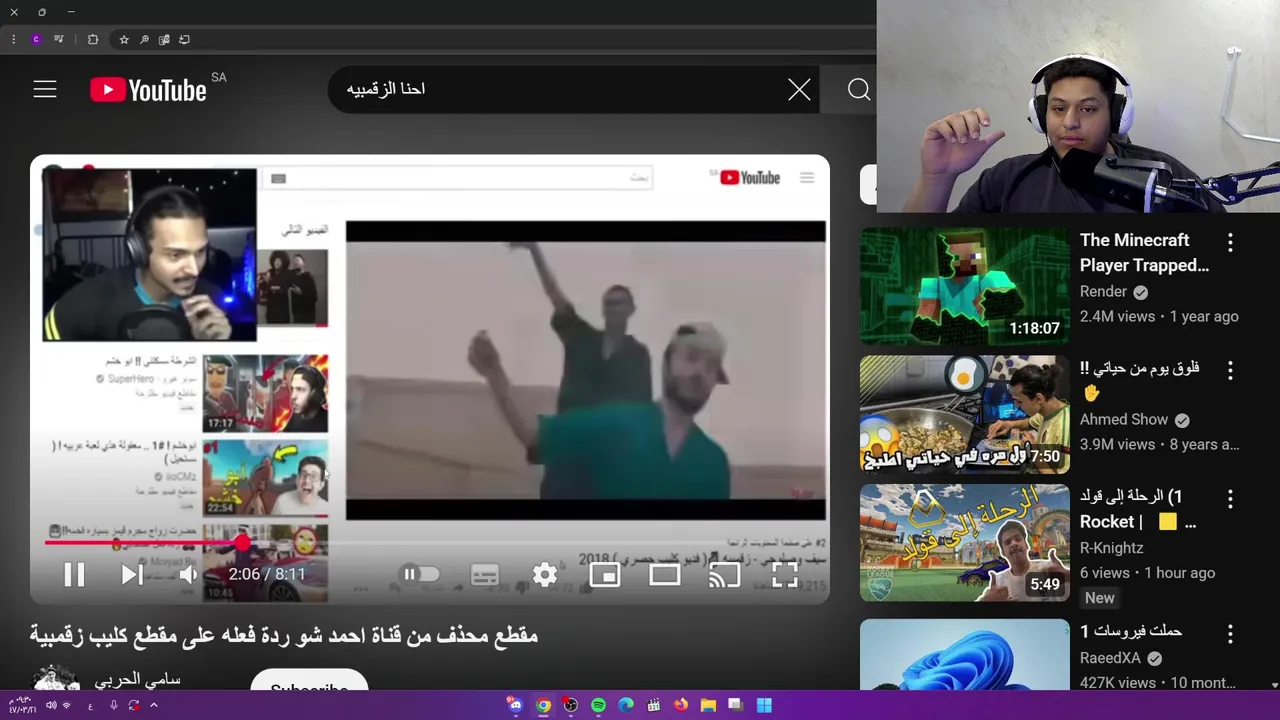This screenshot has height=720, width=1280.
Task: Open the R-Knightz channel name
Action: click(1111, 548)
